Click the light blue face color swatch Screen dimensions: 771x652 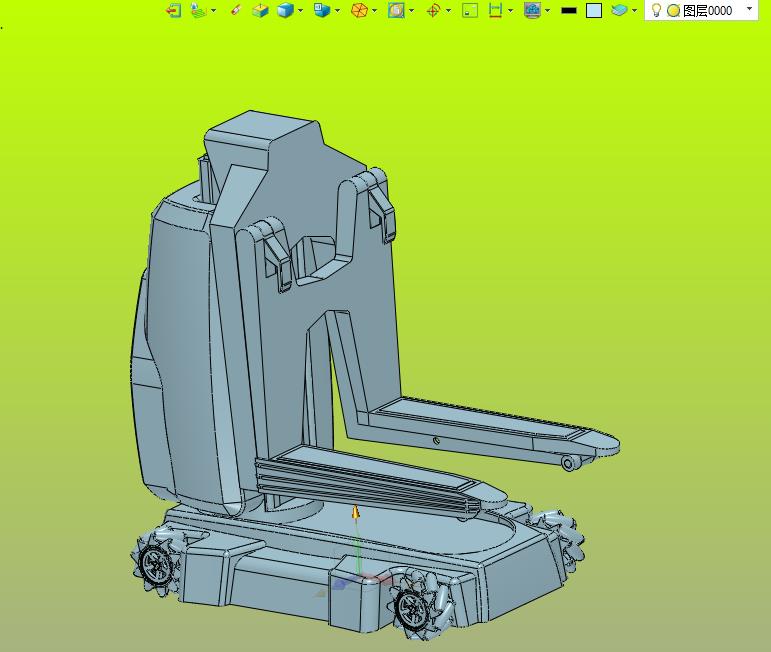point(594,10)
